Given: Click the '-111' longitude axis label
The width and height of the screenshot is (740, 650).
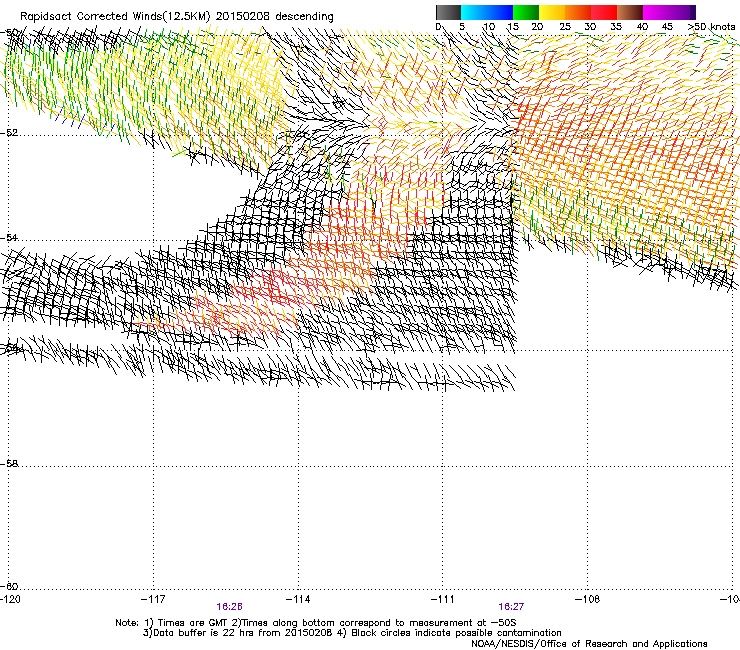Looking at the screenshot, I should pos(443,599).
